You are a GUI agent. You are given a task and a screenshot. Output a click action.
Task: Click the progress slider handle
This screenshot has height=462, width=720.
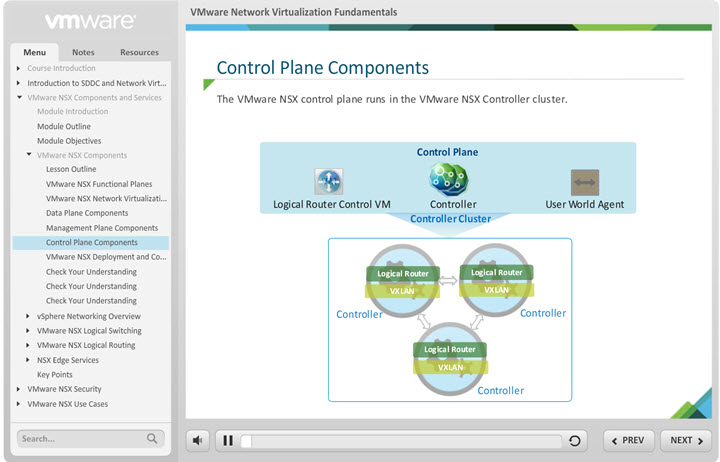(246, 441)
